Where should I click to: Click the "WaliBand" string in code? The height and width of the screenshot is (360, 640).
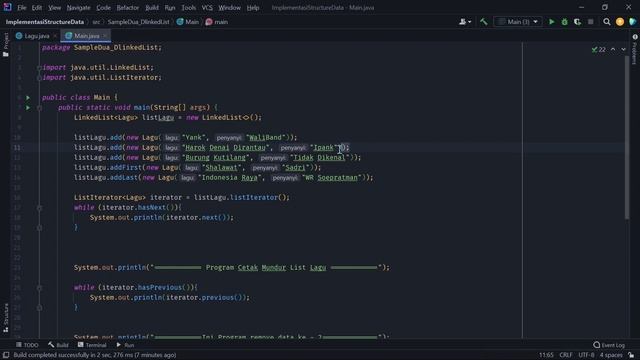(x=266, y=138)
